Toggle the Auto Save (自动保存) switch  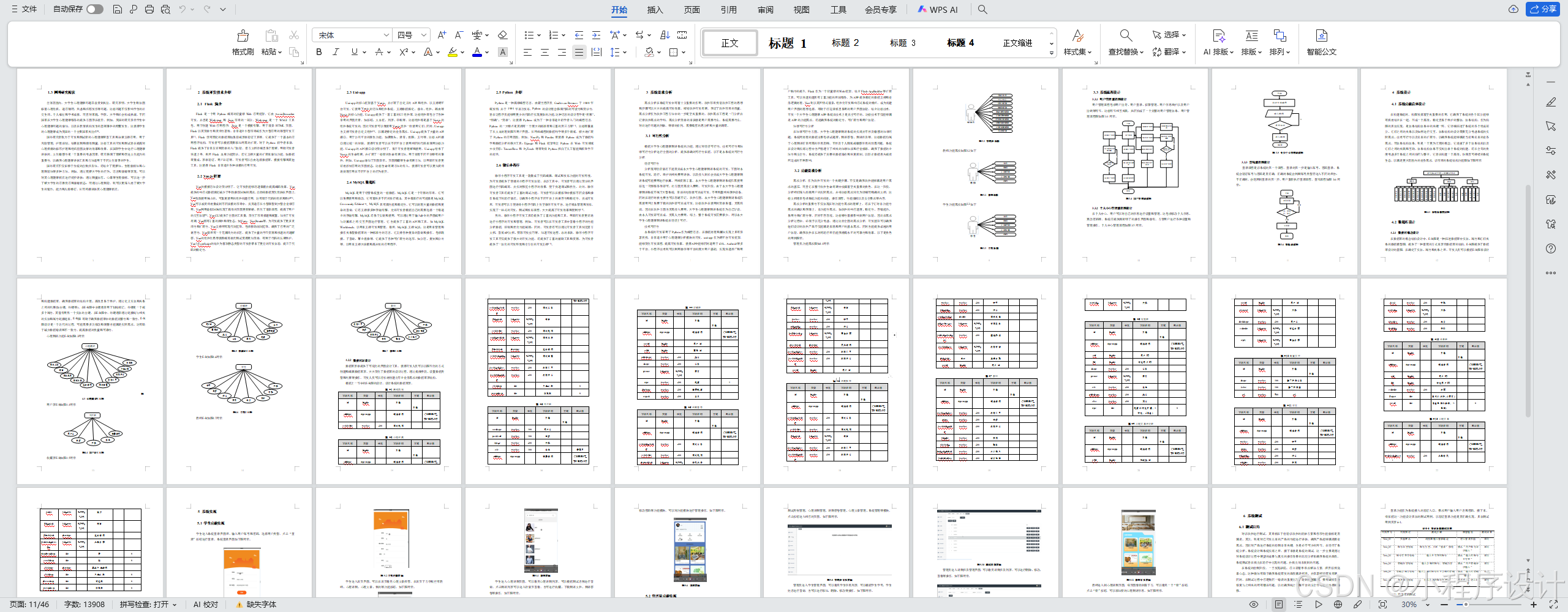point(95,9)
